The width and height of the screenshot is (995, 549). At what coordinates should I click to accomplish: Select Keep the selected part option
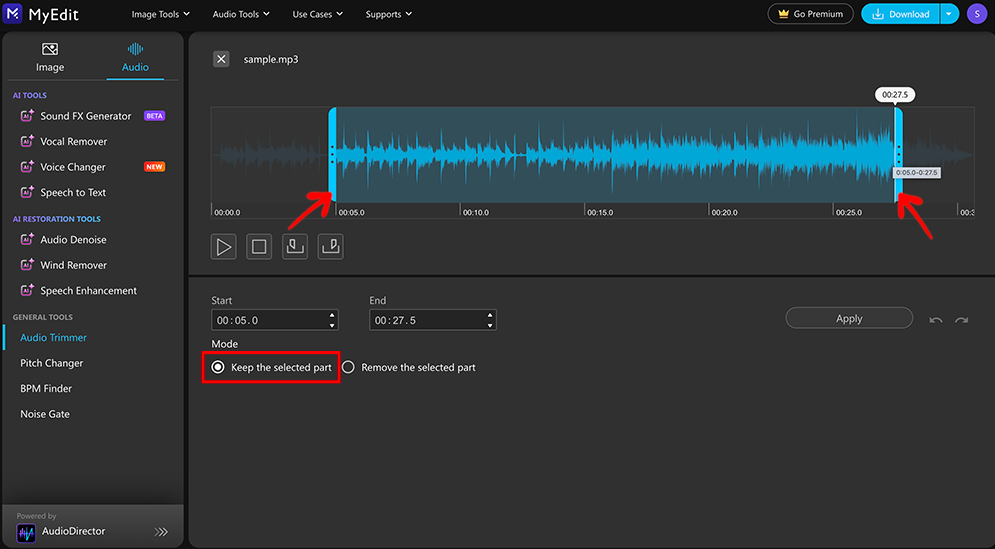pyautogui.click(x=218, y=368)
